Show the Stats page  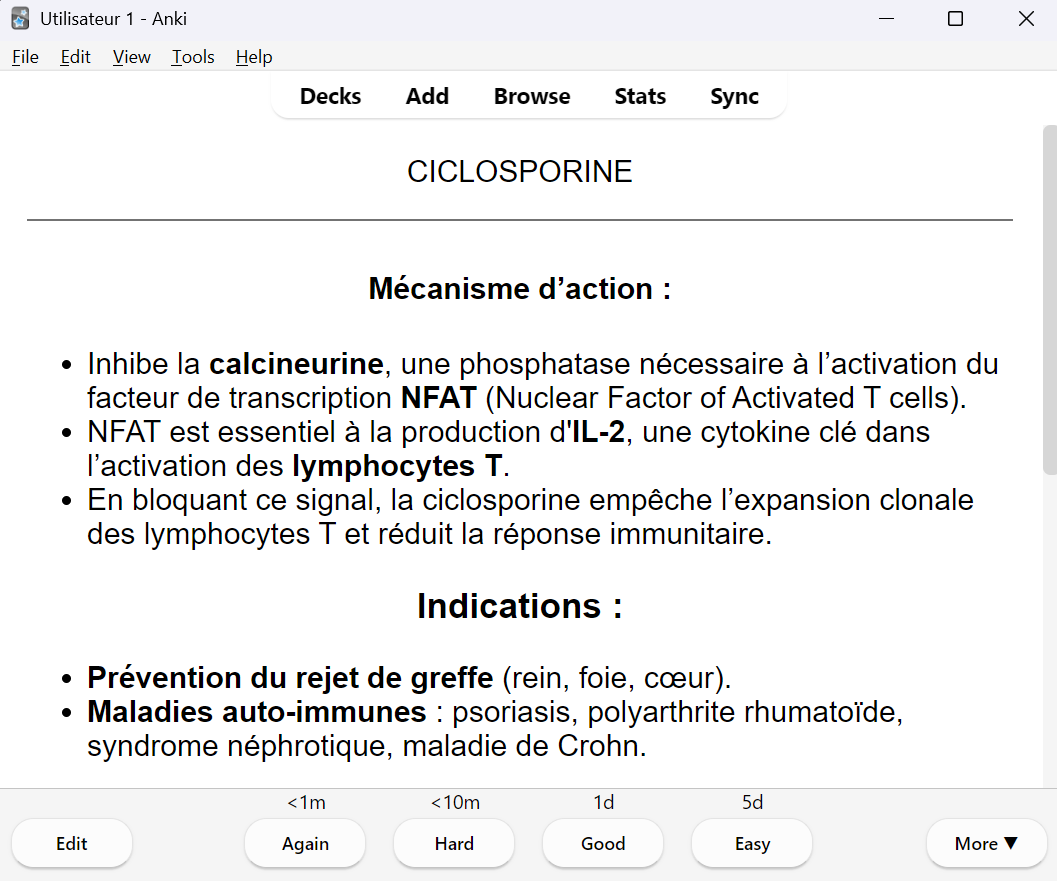tap(640, 97)
